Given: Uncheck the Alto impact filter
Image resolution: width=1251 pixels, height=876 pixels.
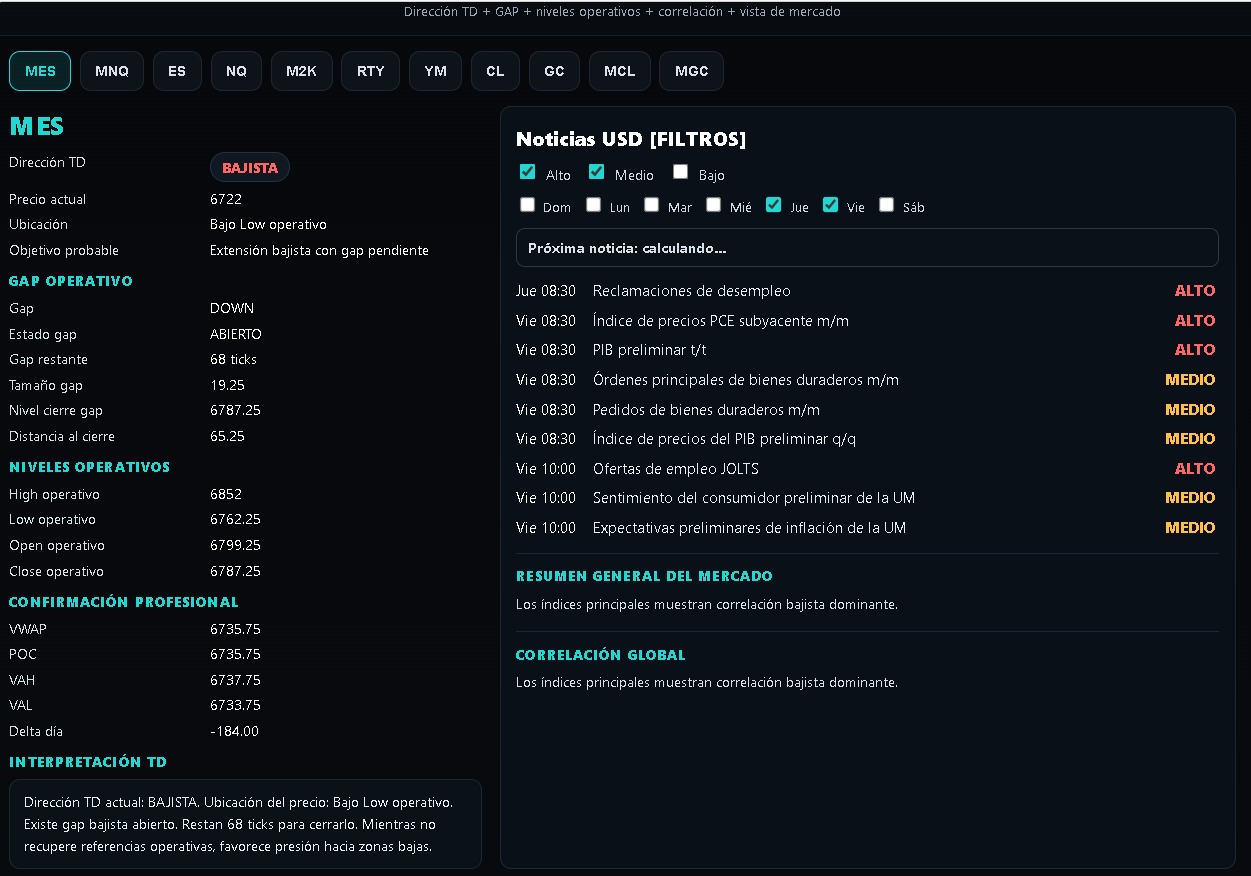Looking at the screenshot, I should (x=528, y=172).
